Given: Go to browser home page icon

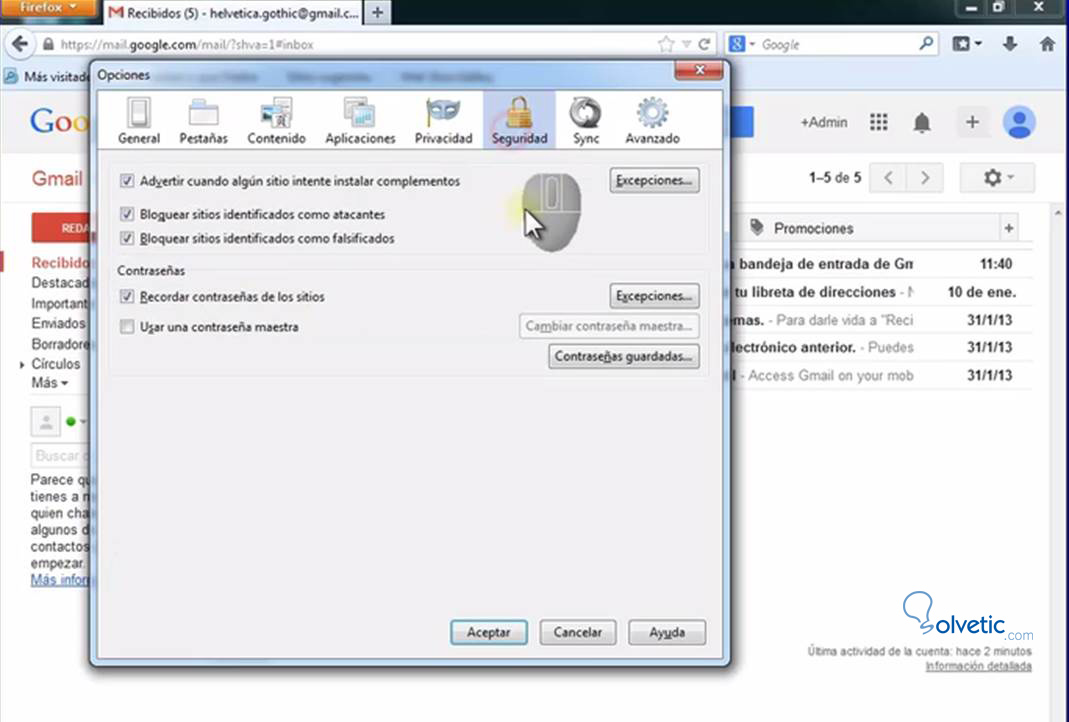Looking at the screenshot, I should pyautogui.click(x=1048, y=44).
